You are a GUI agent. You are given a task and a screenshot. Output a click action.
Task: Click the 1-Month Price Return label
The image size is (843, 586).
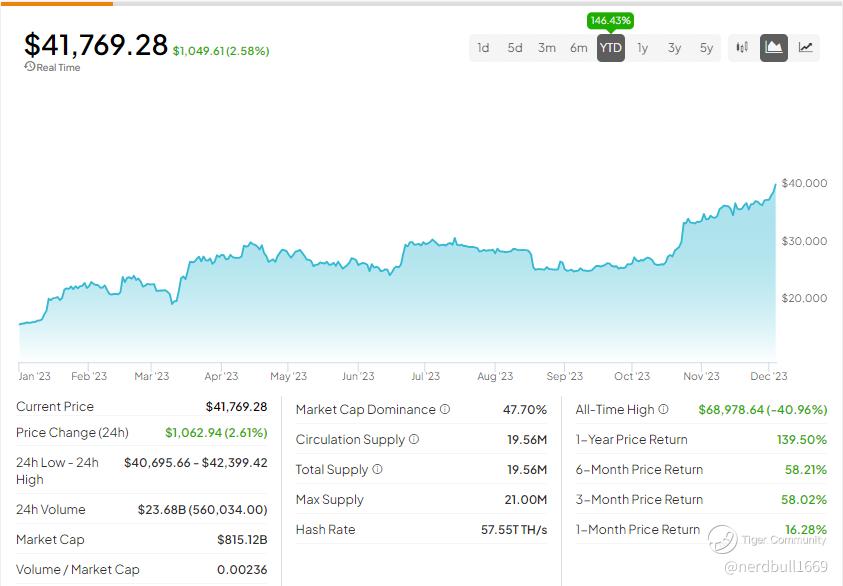[638, 530]
